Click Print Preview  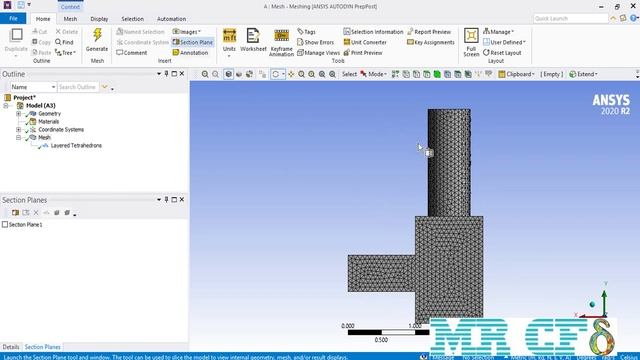pos(363,53)
